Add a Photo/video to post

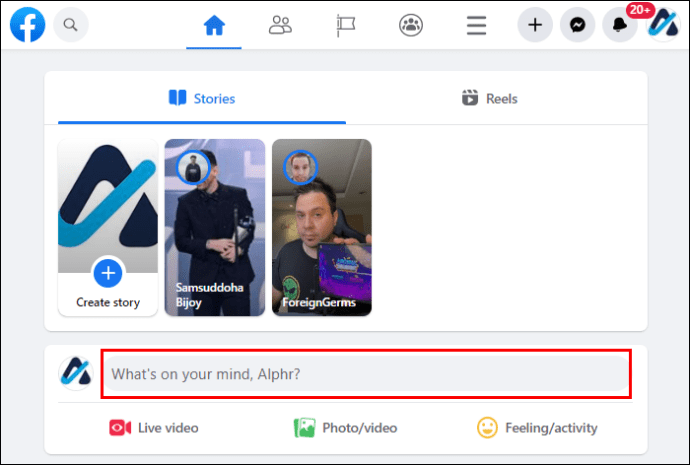pos(345,428)
